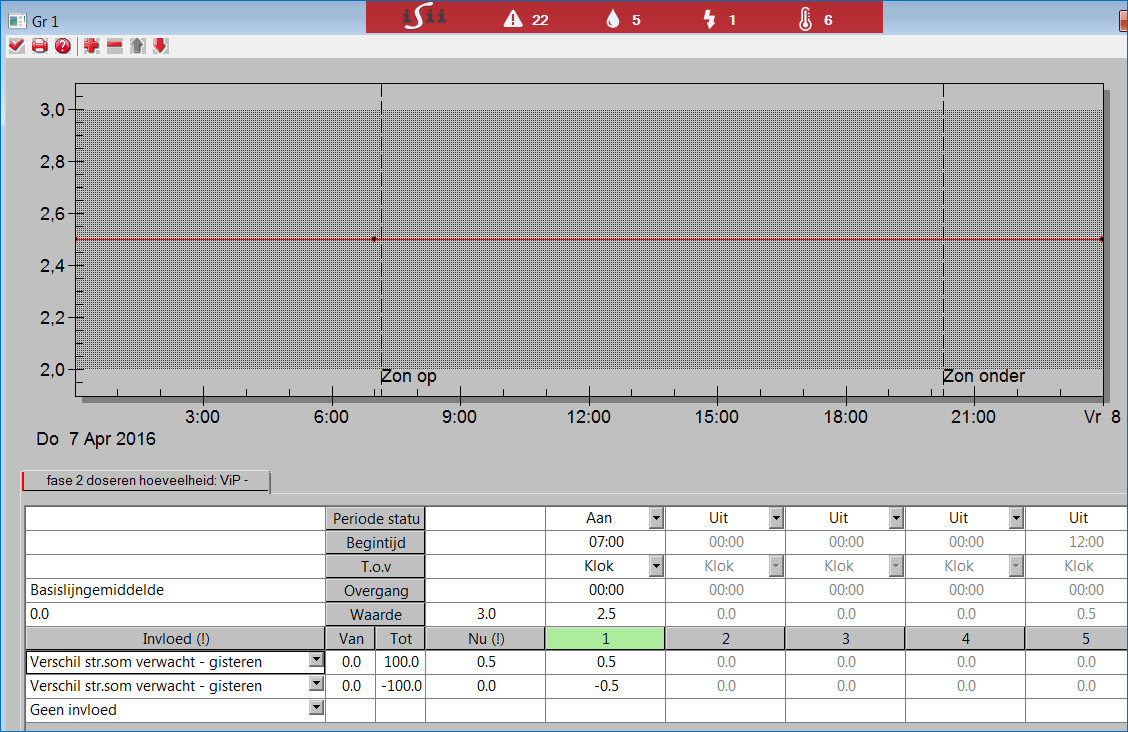
Task: Click the 3.0 value in the Nu column
Action: point(486,614)
